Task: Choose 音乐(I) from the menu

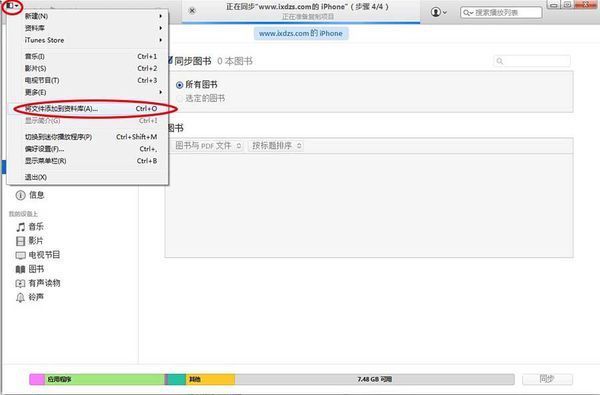Action: [87, 56]
